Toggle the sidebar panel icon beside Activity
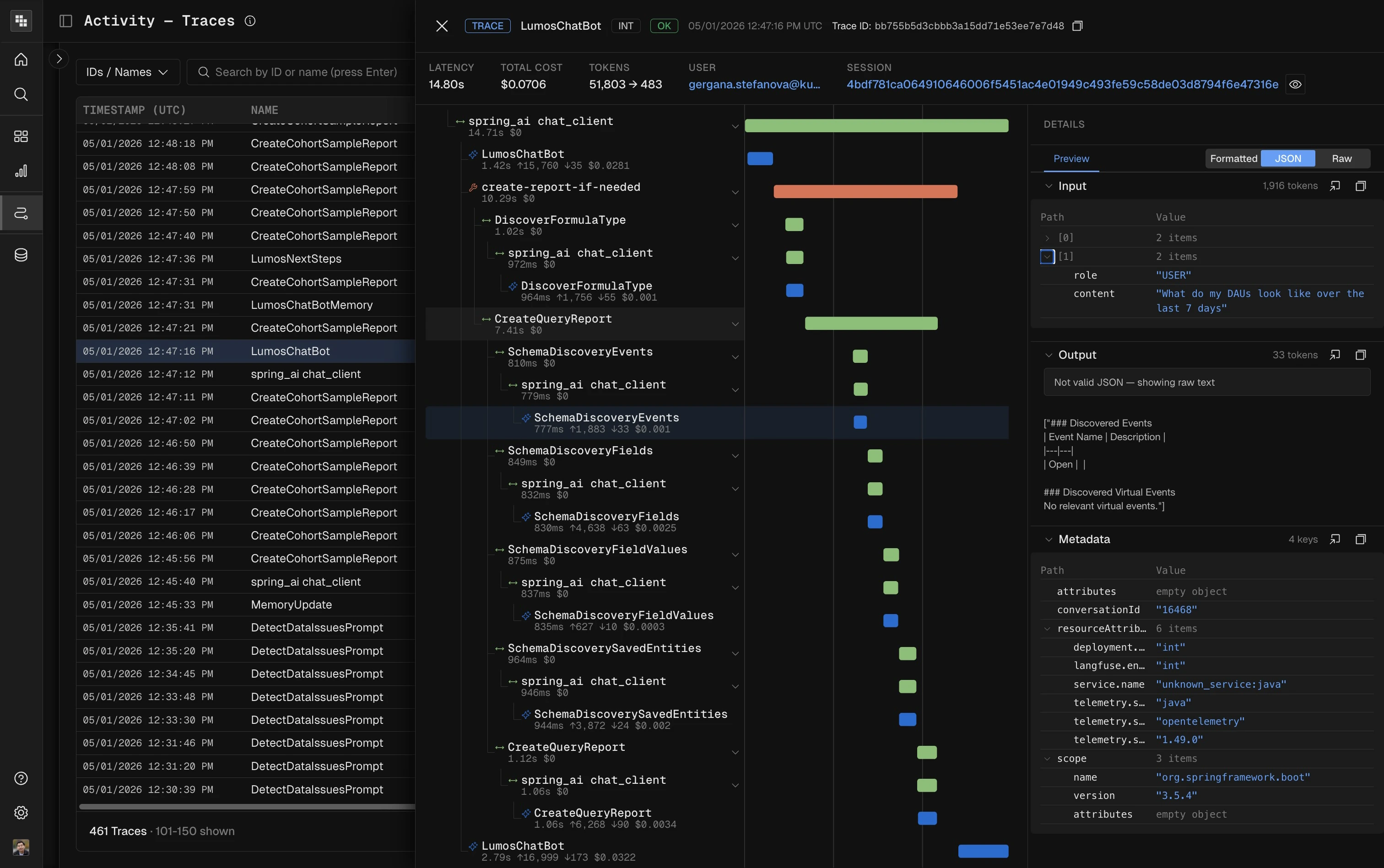Viewport: 1384px width, 868px height. click(x=65, y=21)
